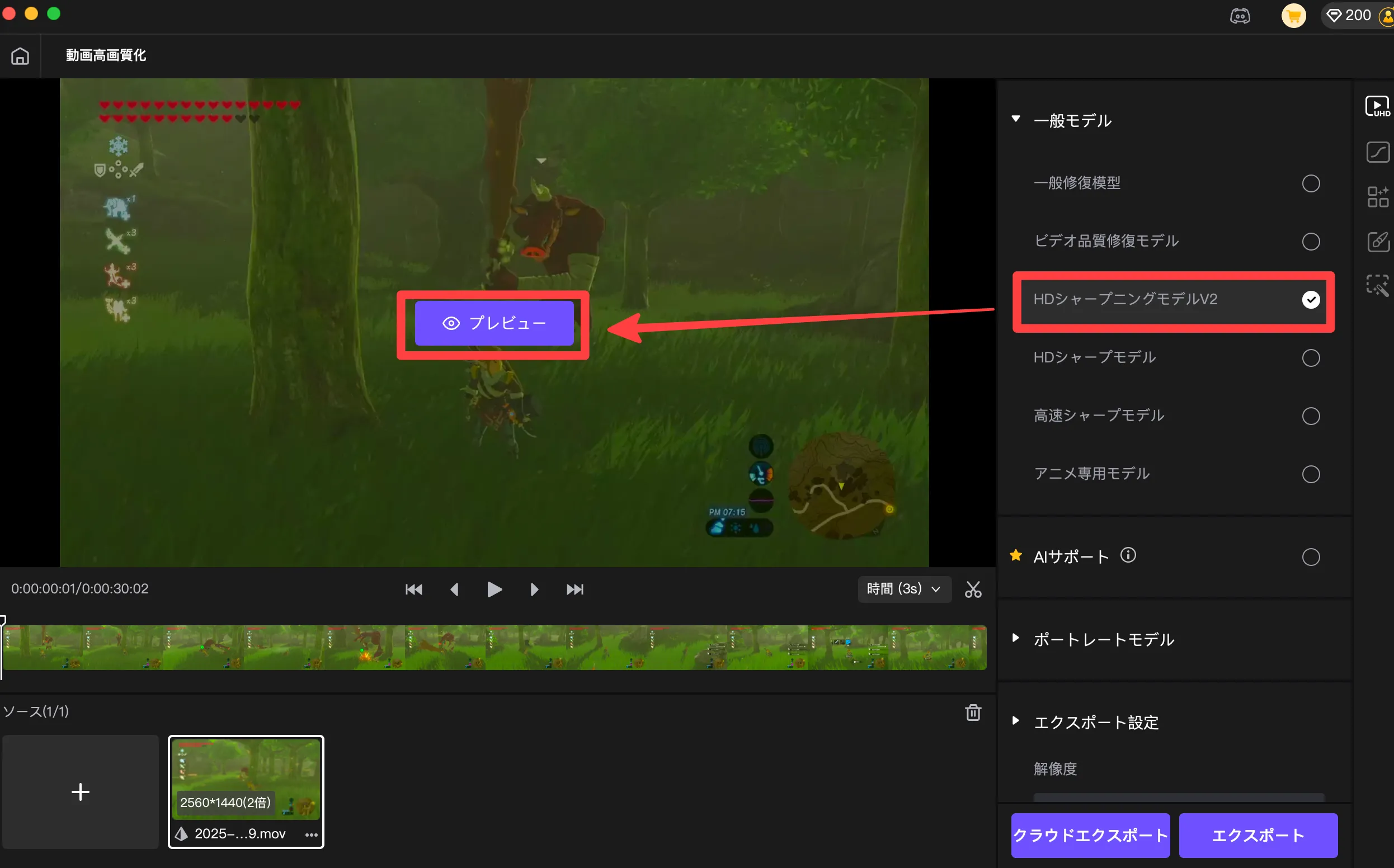Viewport: 1394px width, 868px height.
Task: Click the timecode 0:00:00:01/0:00:30:02
Action: (x=80, y=588)
